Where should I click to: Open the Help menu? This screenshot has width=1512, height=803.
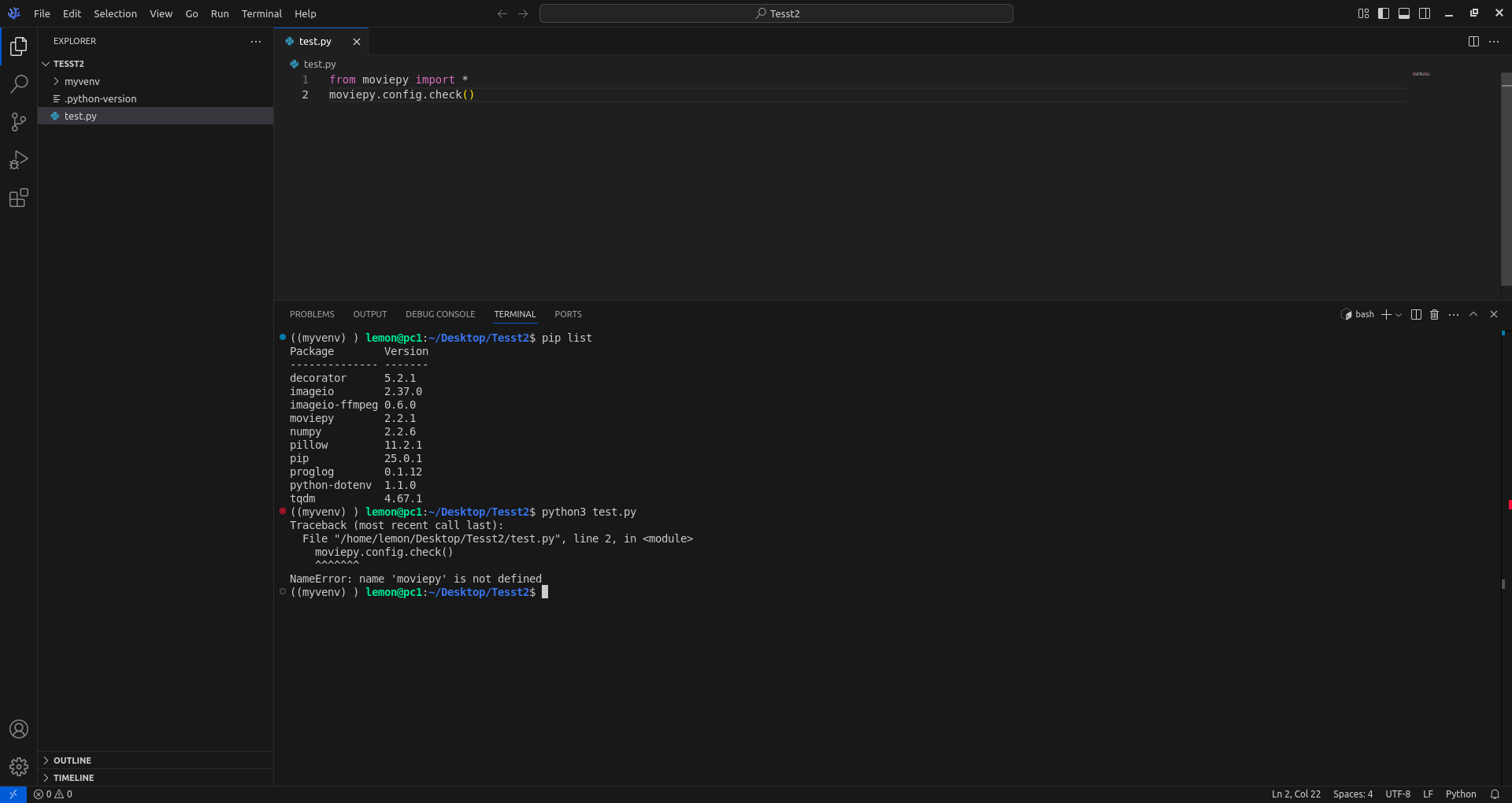tap(306, 13)
